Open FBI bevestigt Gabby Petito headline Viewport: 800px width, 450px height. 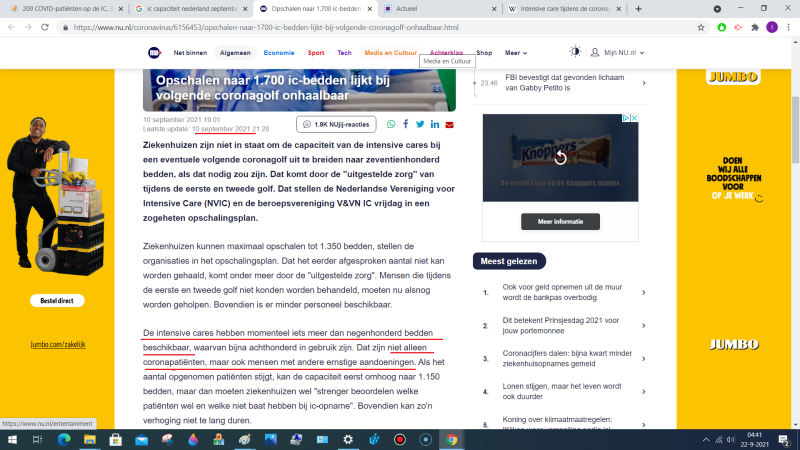(564, 83)
